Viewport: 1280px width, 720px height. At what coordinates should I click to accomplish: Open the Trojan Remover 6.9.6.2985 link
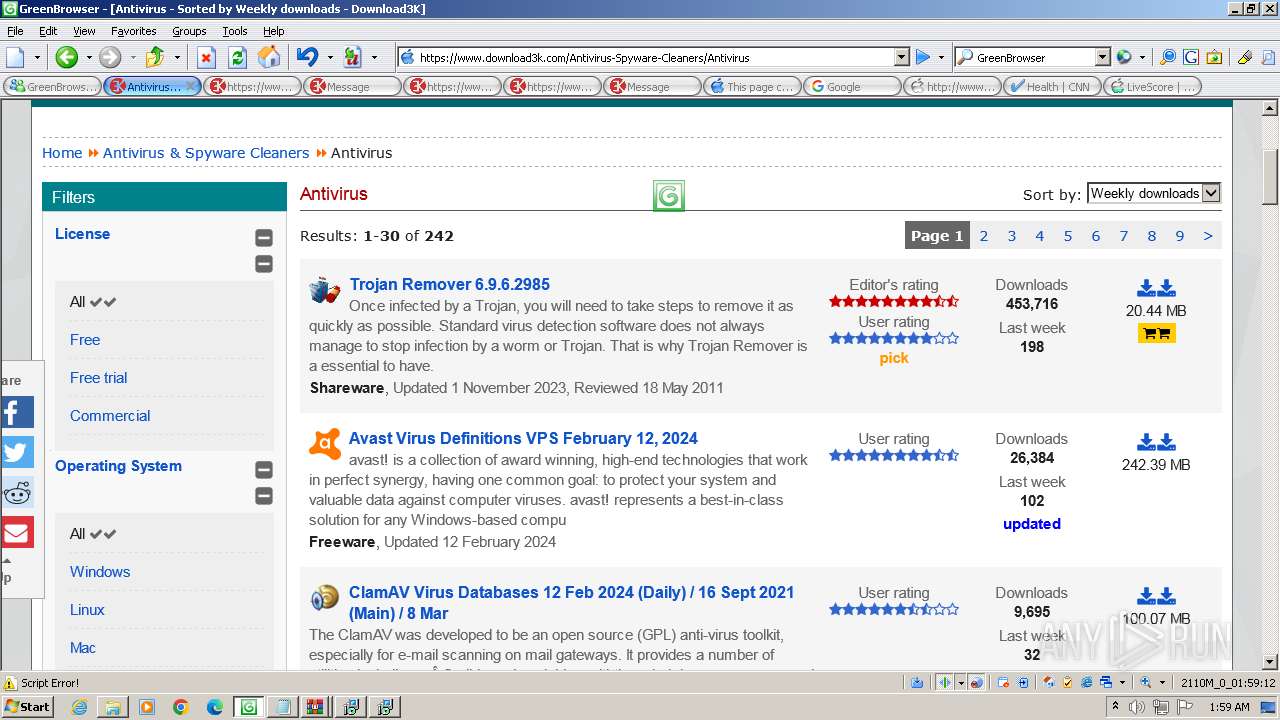[449, 285]
